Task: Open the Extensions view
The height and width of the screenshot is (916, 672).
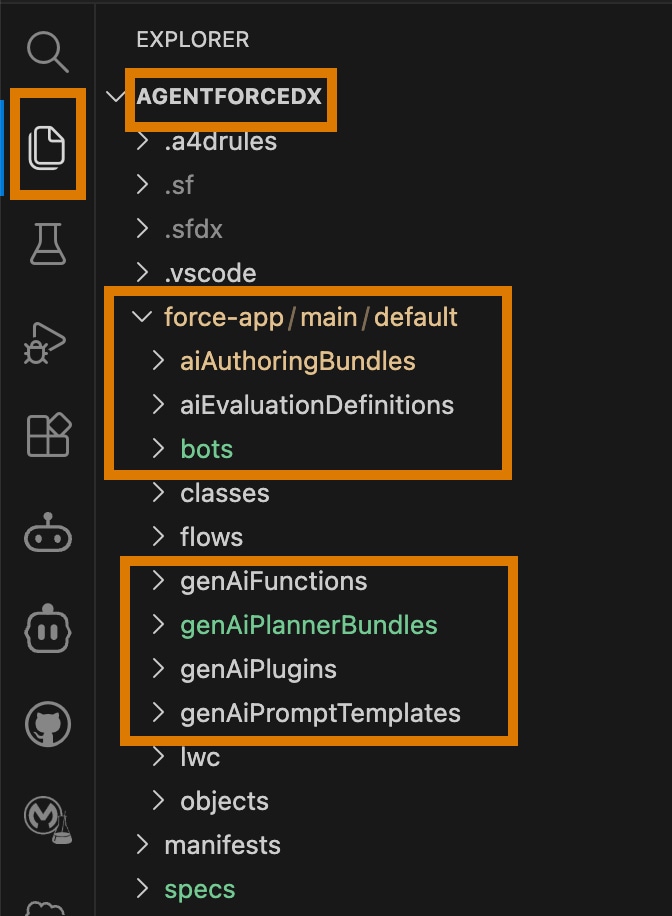Action: click(x=47, y=437)
